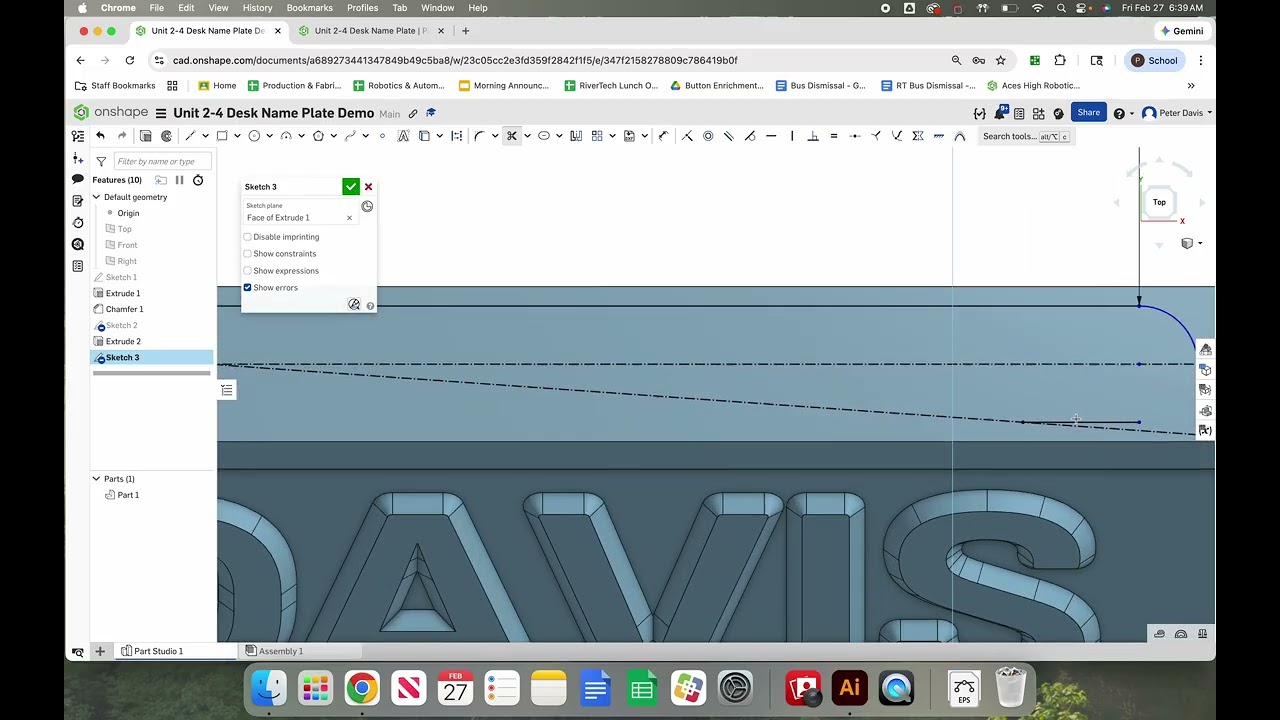This screenshot has height=720, width=1280.
Task: Open Staff Bookmarks folder
Action: 116,86
